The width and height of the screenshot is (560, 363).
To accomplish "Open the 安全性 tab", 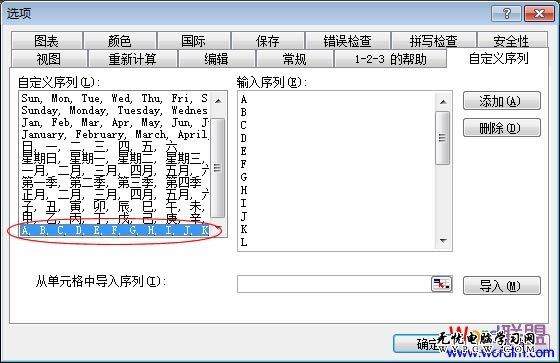I will point(511,41).
